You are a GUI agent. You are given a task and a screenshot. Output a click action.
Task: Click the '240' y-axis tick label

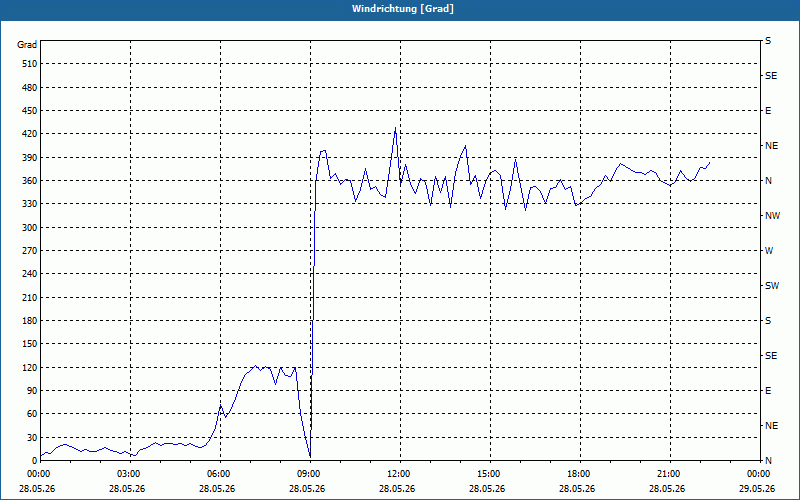(x=30, y=274)
